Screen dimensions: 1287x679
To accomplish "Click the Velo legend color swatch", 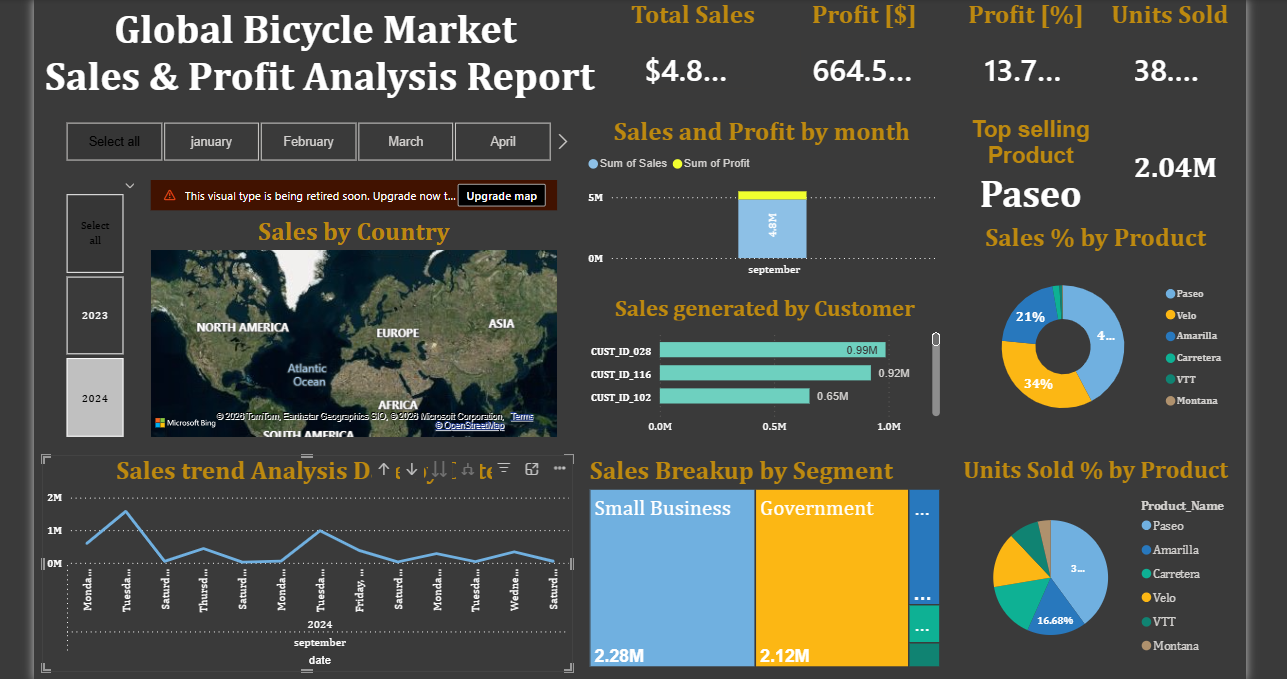I will 1170,315.
